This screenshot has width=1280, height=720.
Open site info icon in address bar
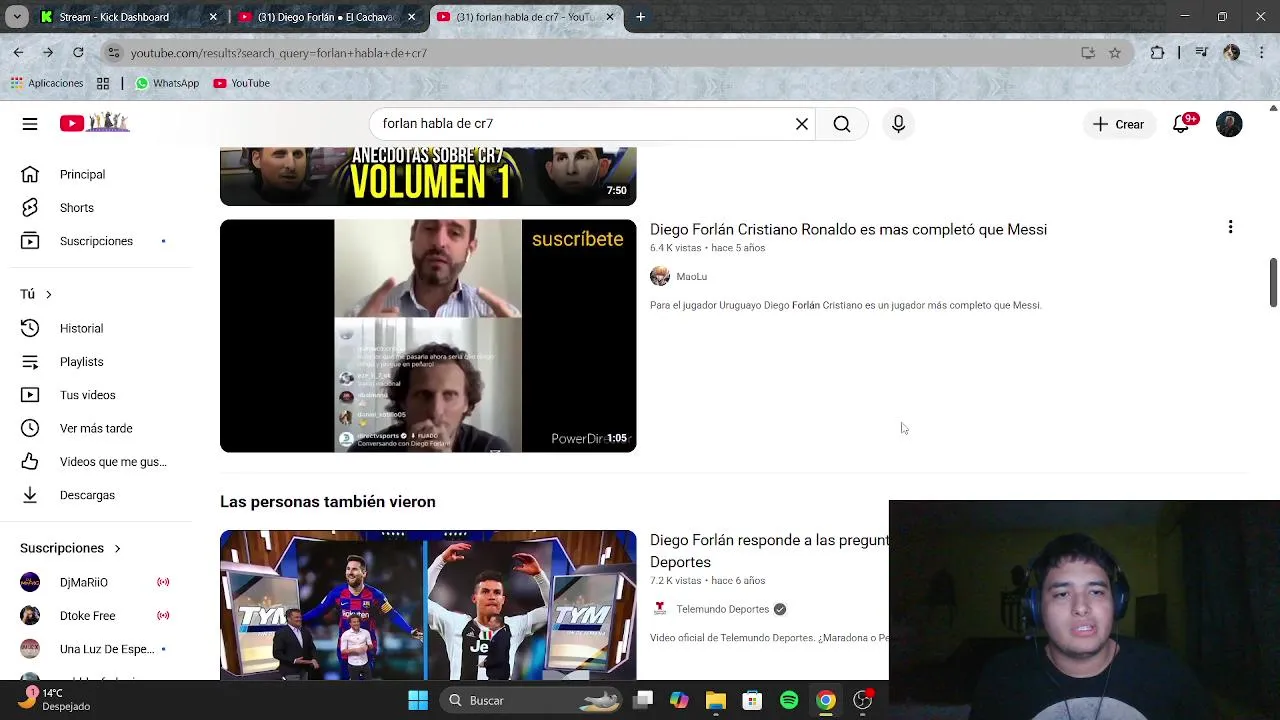tap(114, 53)
